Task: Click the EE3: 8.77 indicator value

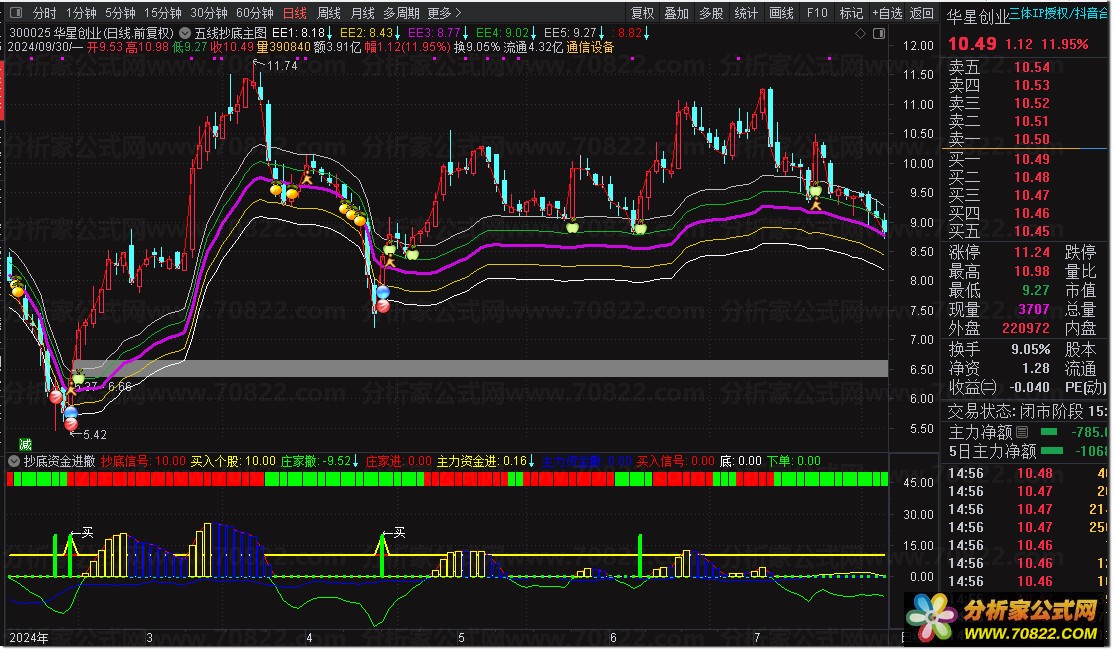Action: pyautogui.click(x=434, y=33)
